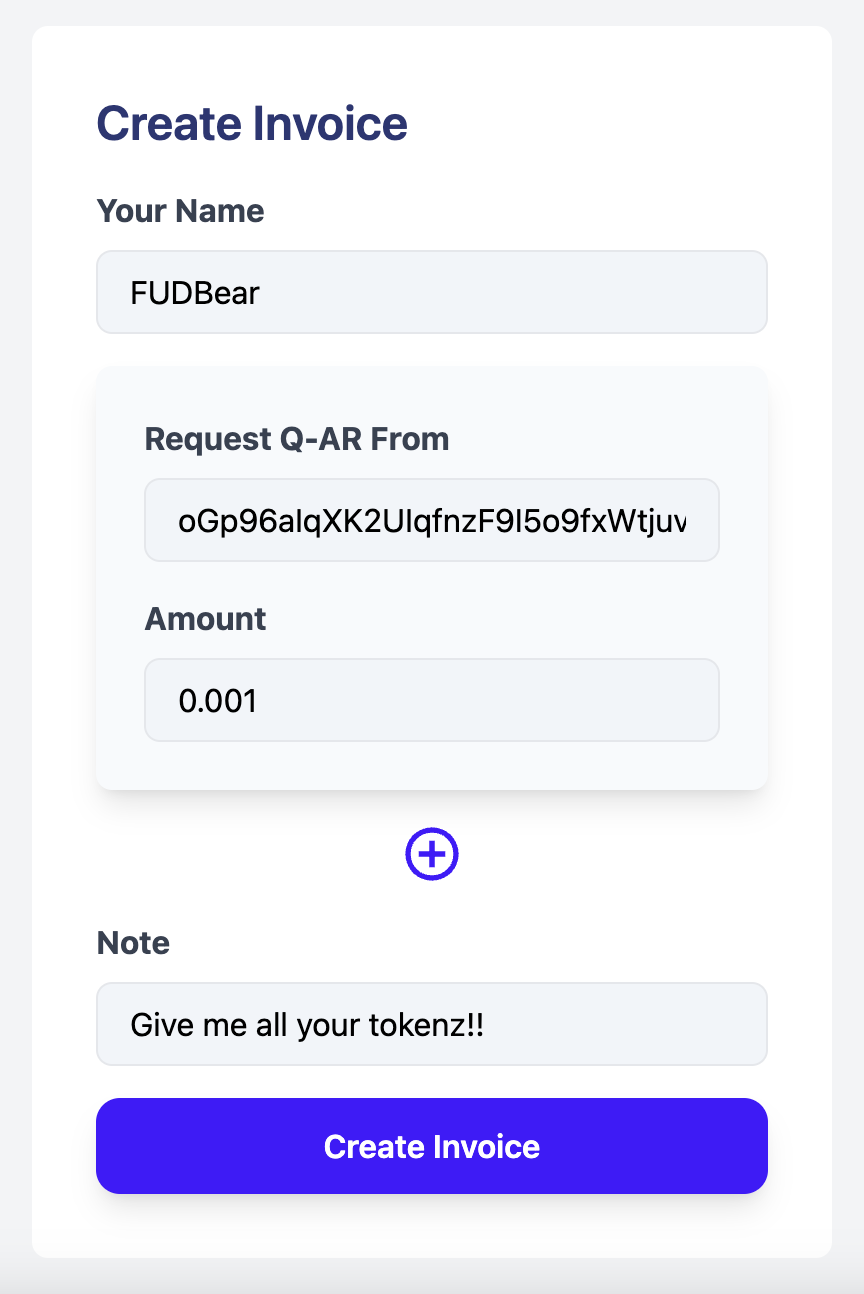The height and width of the screenshot is (1294, 864).
Task: Click the Create Invoice page heading
Action: click(252, 124)
